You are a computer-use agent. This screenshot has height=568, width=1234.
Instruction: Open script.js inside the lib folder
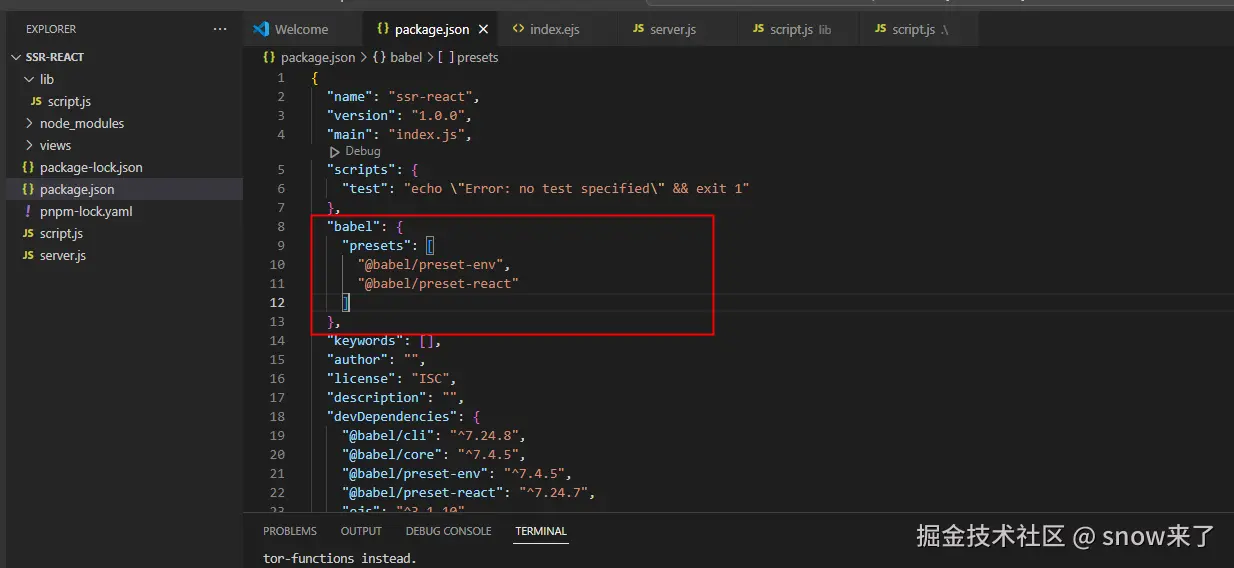point(69,101)
